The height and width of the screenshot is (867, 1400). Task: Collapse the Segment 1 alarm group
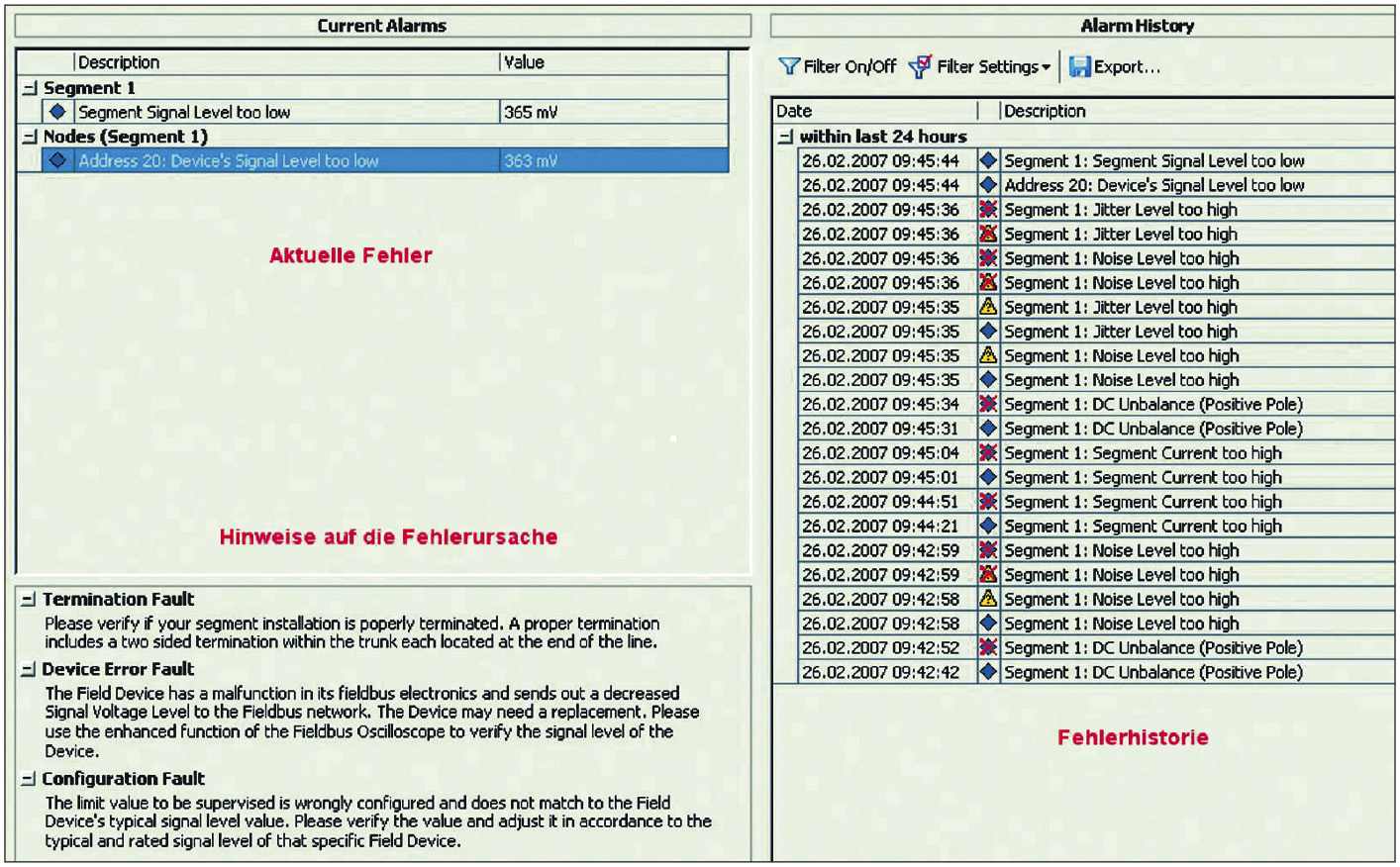tap(30, 88)
